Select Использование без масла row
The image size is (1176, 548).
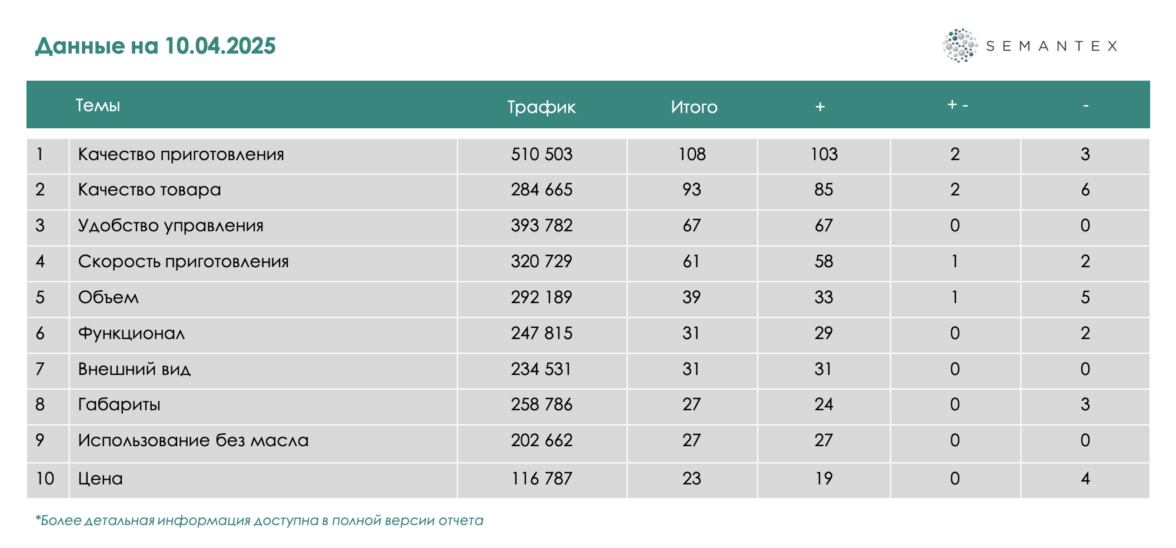tap(193, 441)
